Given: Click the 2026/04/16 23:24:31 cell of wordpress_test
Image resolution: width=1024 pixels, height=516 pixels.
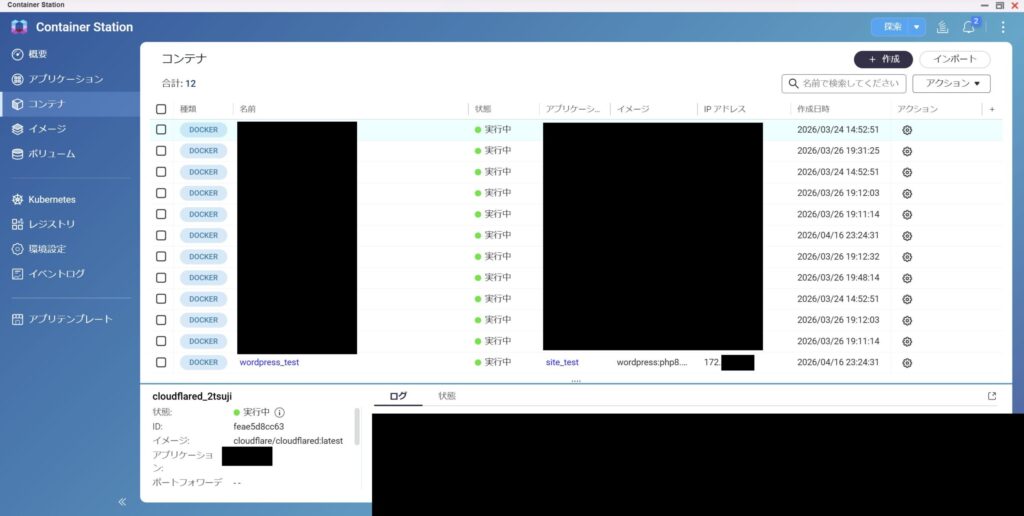Looking at the screenshot, I should [x=838, y=362].
